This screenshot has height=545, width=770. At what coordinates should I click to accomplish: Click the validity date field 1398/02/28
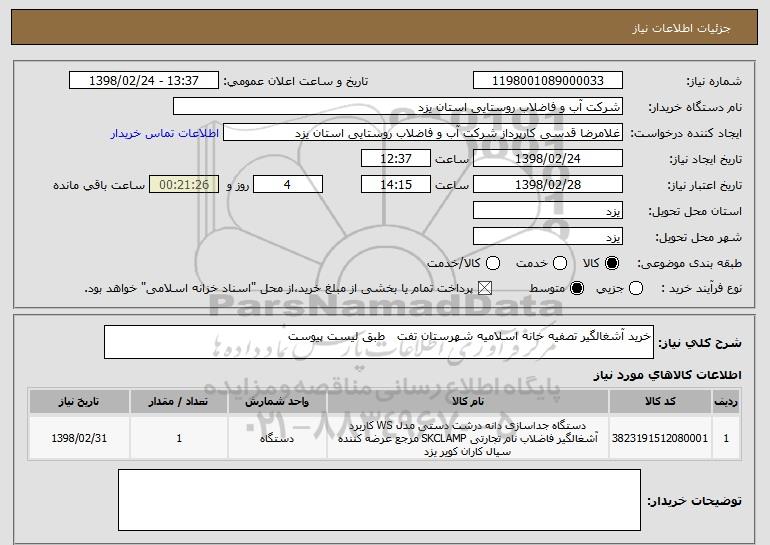(x=548, y=185)
